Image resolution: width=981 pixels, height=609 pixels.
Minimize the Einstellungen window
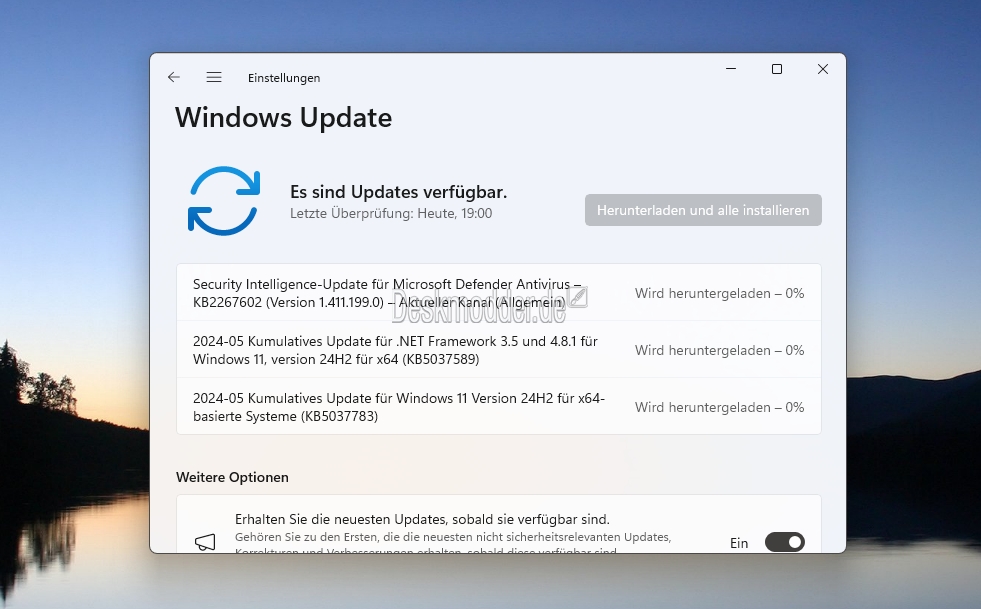point(731,69)
